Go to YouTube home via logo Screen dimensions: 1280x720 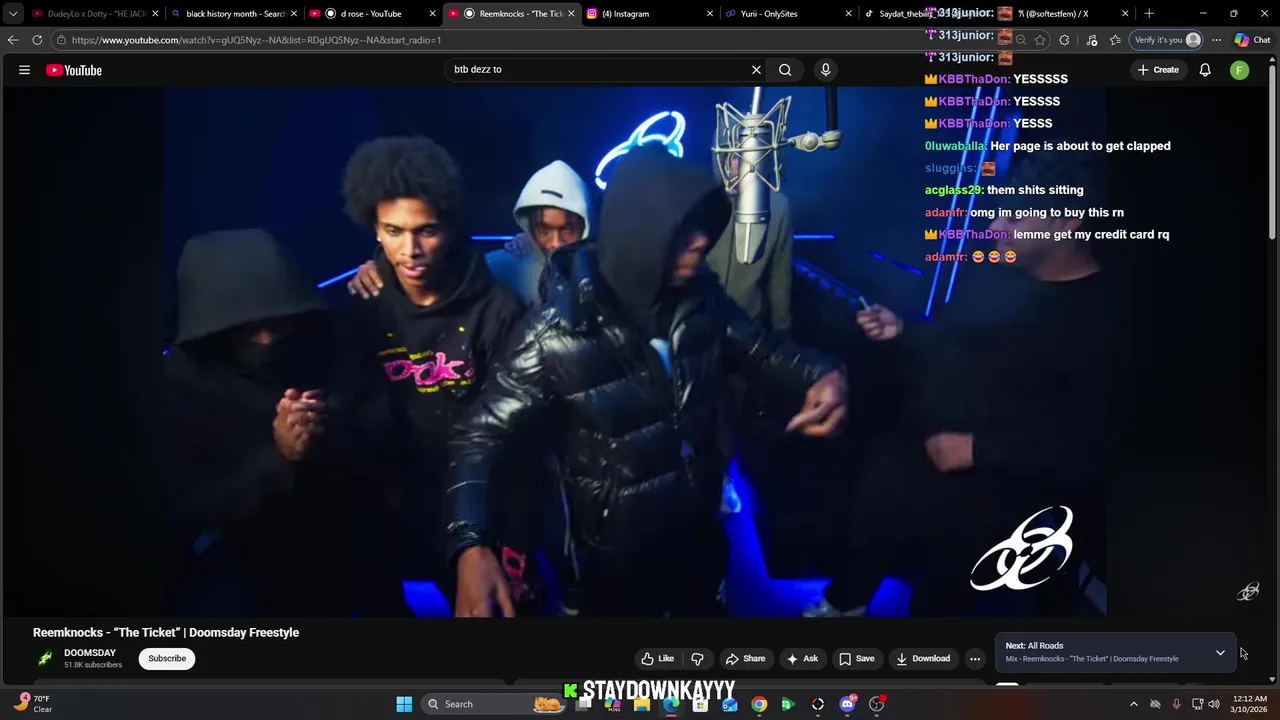[74, 70]
